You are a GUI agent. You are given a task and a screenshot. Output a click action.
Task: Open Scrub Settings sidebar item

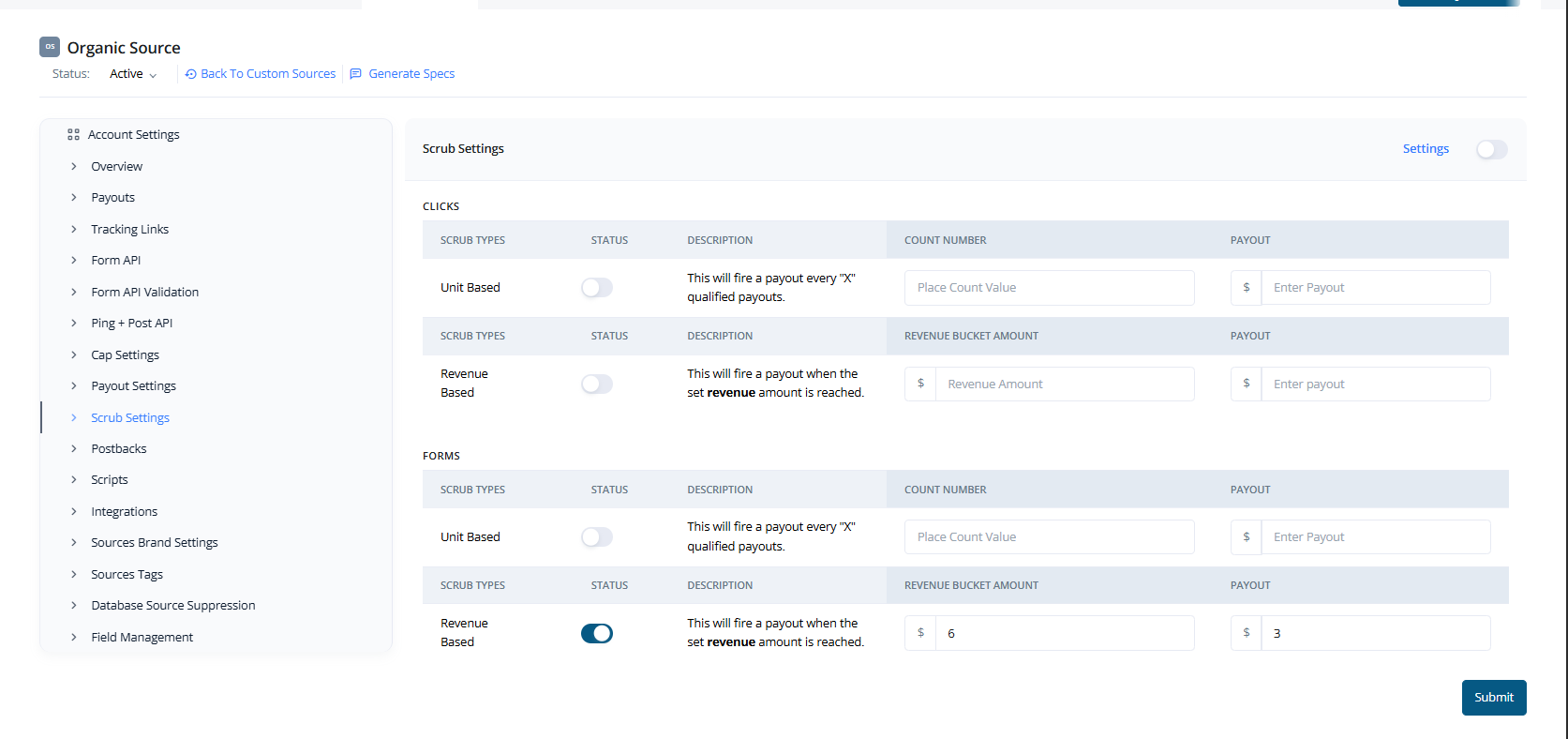(x=130, y=417)
